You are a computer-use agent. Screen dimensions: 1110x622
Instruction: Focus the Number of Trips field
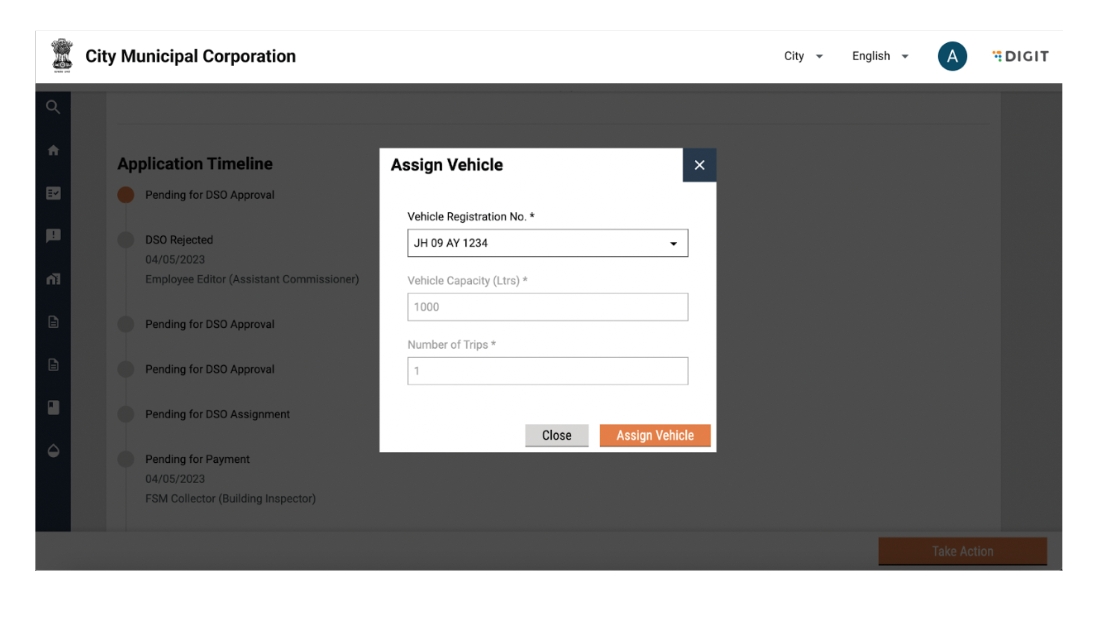pos(547,371)
